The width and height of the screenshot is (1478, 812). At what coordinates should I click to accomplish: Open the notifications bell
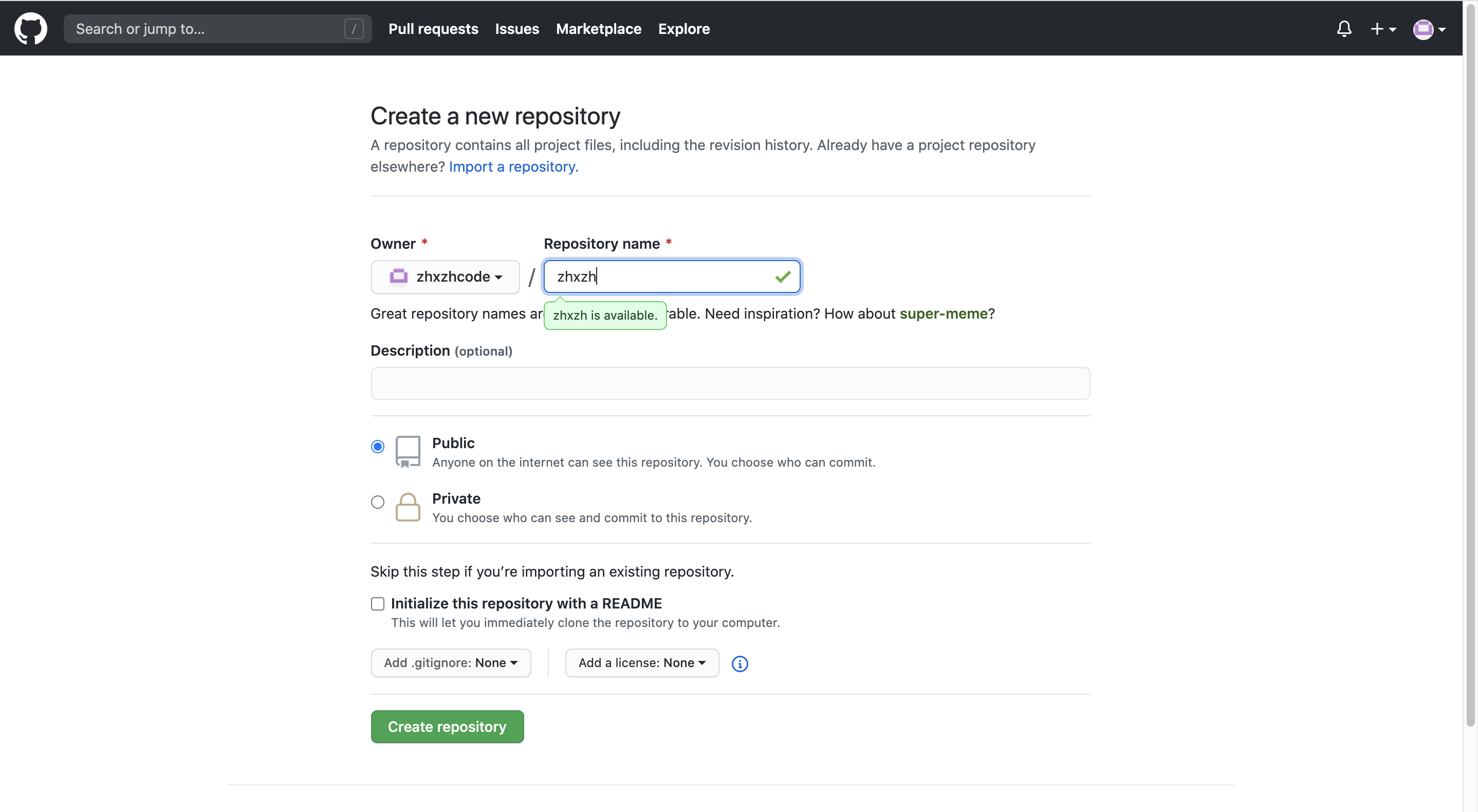[x=1344, y=29]
